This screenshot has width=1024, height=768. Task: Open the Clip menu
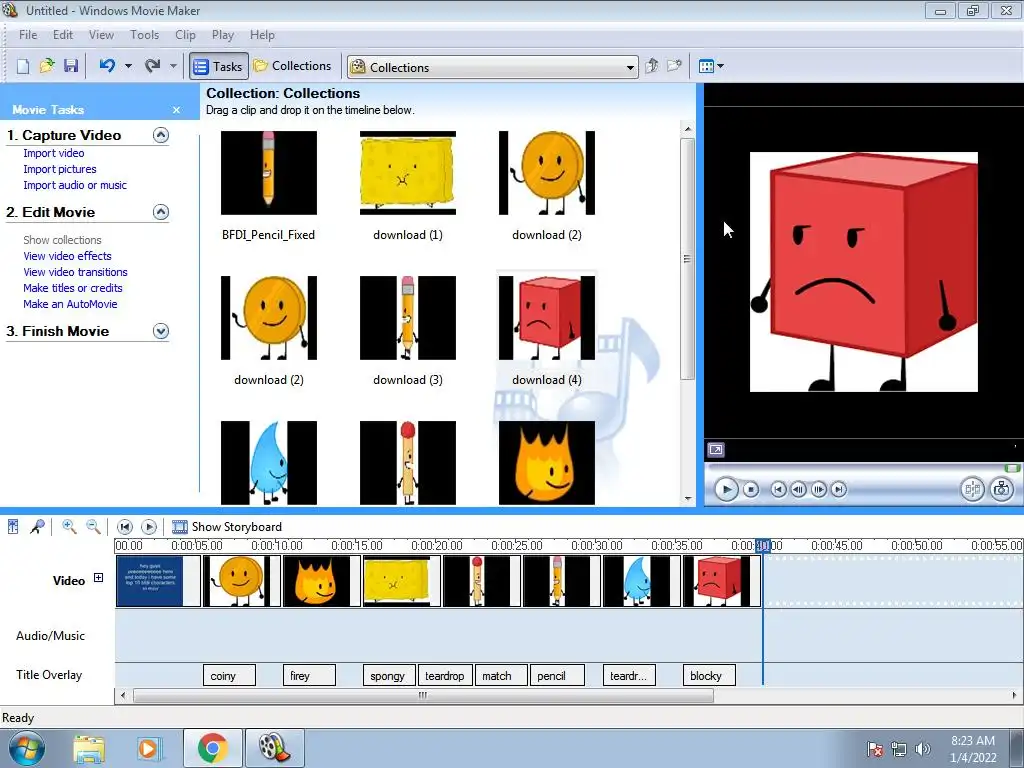click(x=185, y=35)
